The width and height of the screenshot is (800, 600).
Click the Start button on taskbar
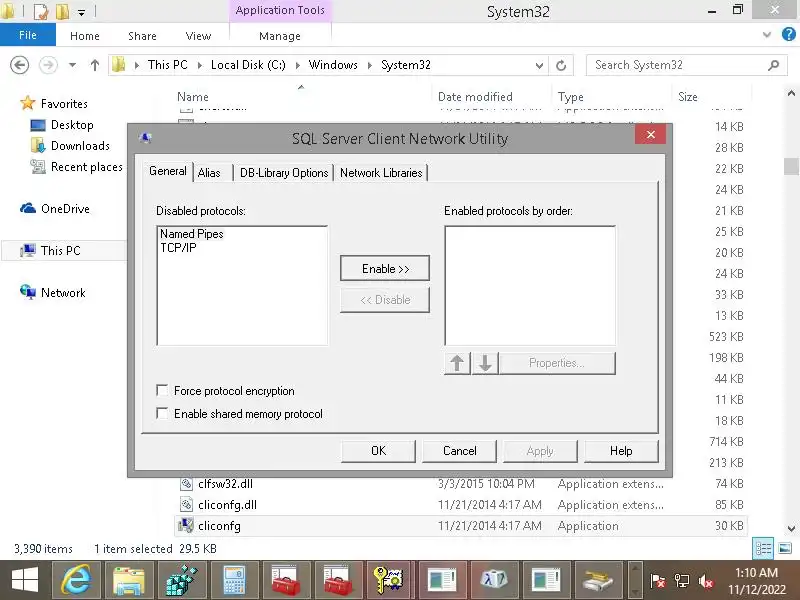[24, 581]
